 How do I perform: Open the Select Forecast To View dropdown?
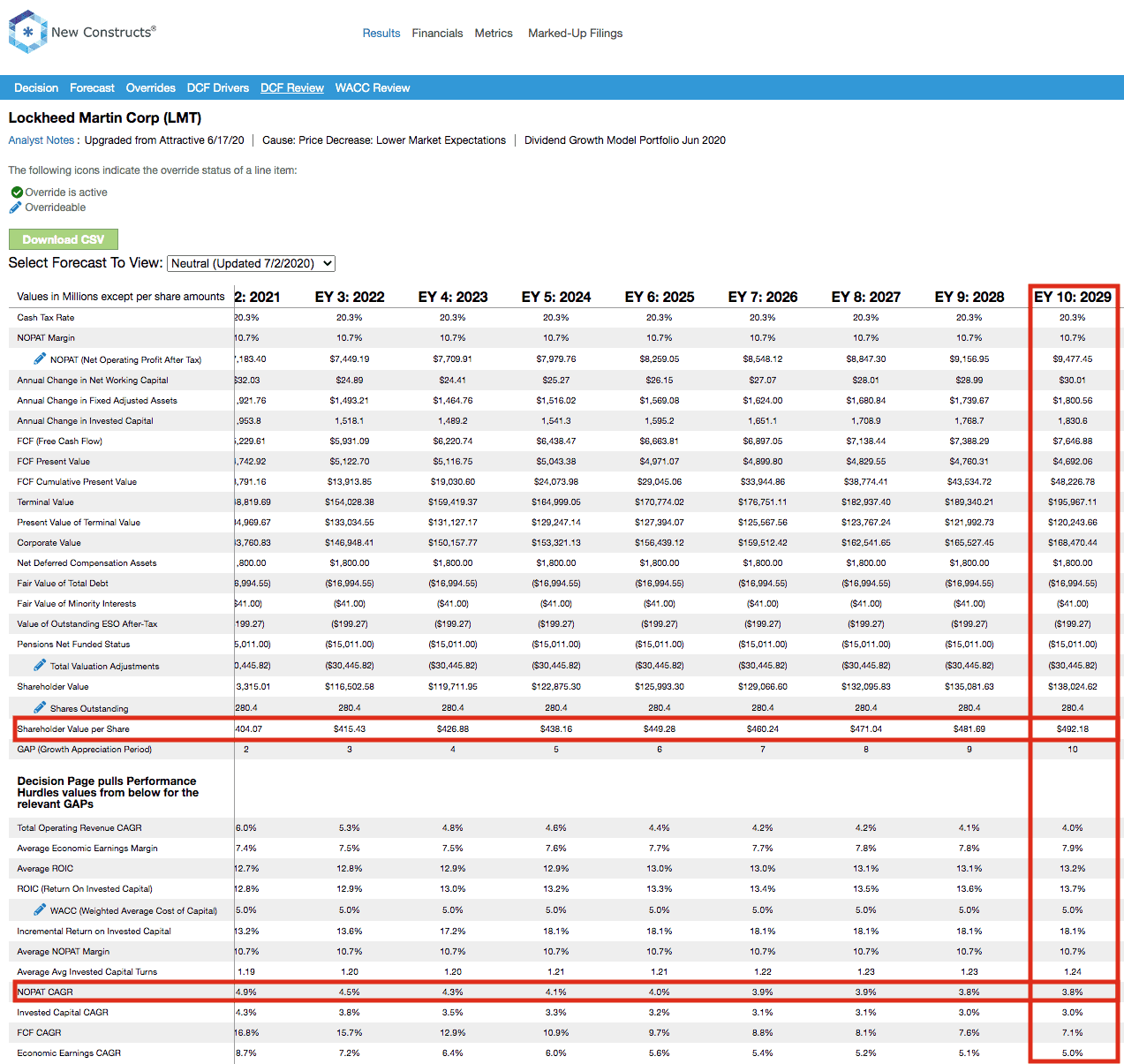(251, 263)
